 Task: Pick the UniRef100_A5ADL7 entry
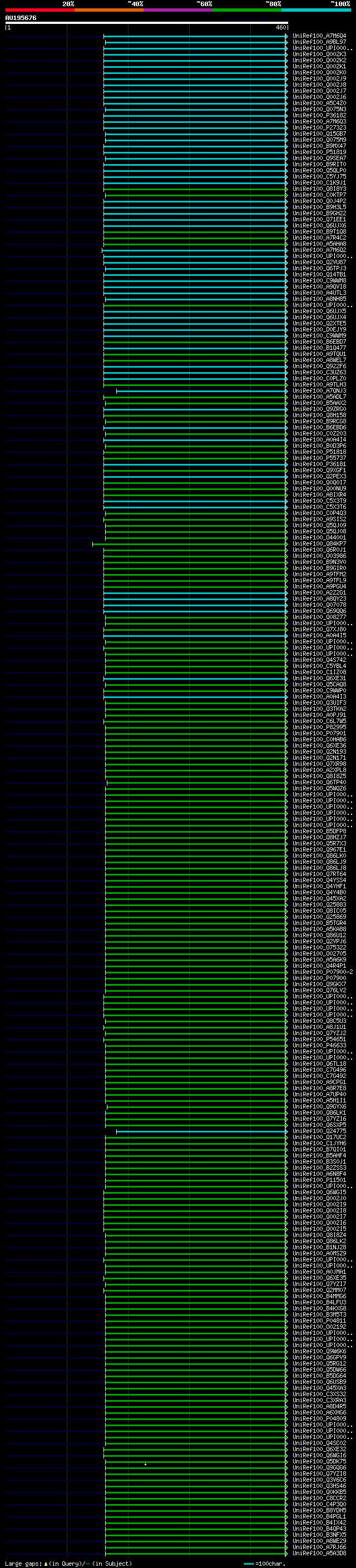[319, 397]
